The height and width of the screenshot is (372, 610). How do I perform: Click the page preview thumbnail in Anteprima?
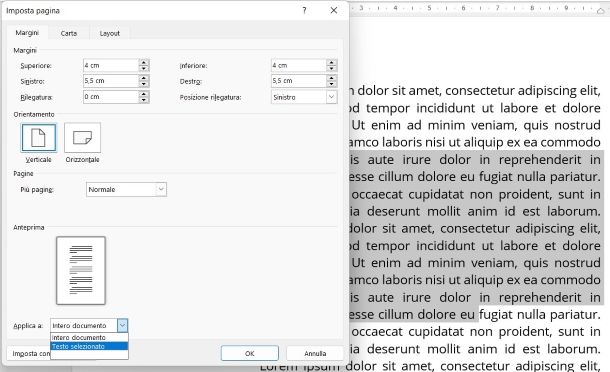pos(81,270)
